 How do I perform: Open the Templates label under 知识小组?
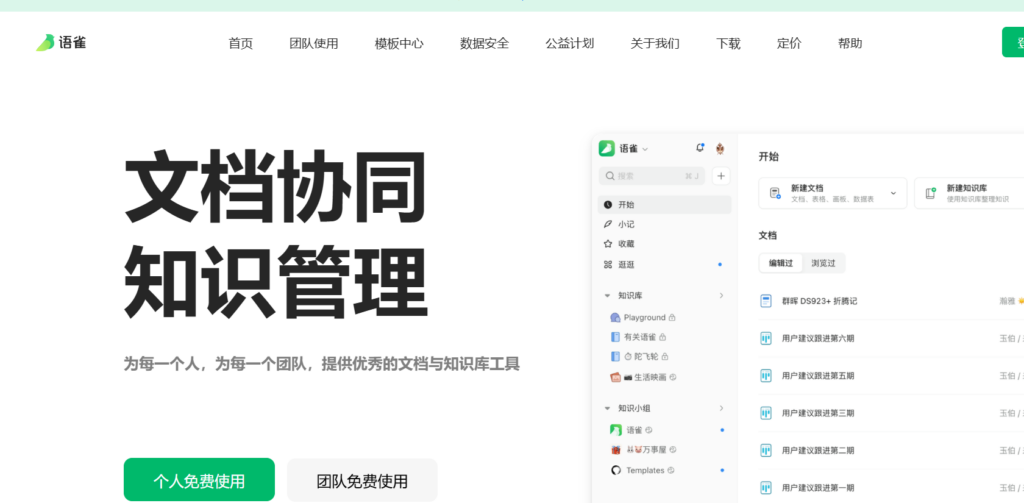point(645,470)
